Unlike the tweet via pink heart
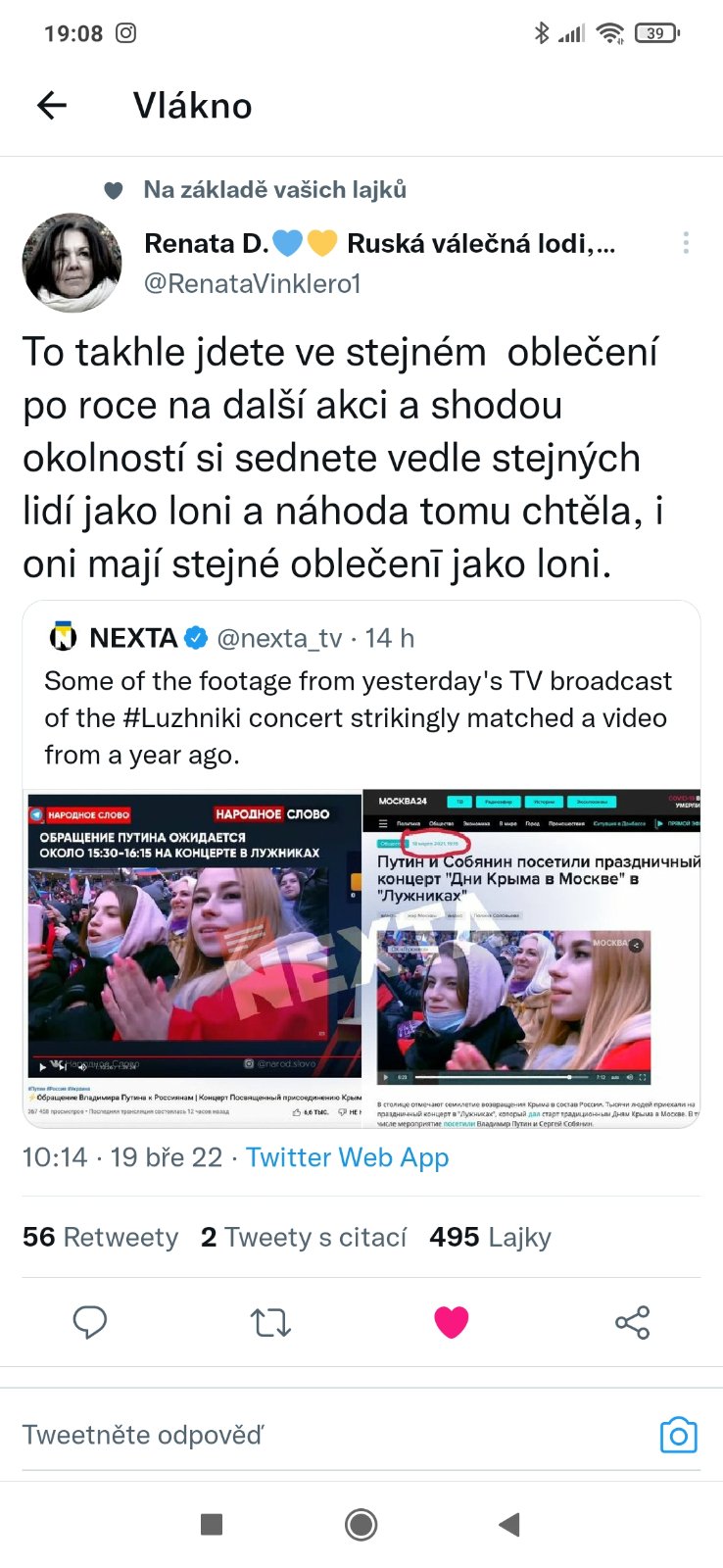 click(x=452, y=1322)
